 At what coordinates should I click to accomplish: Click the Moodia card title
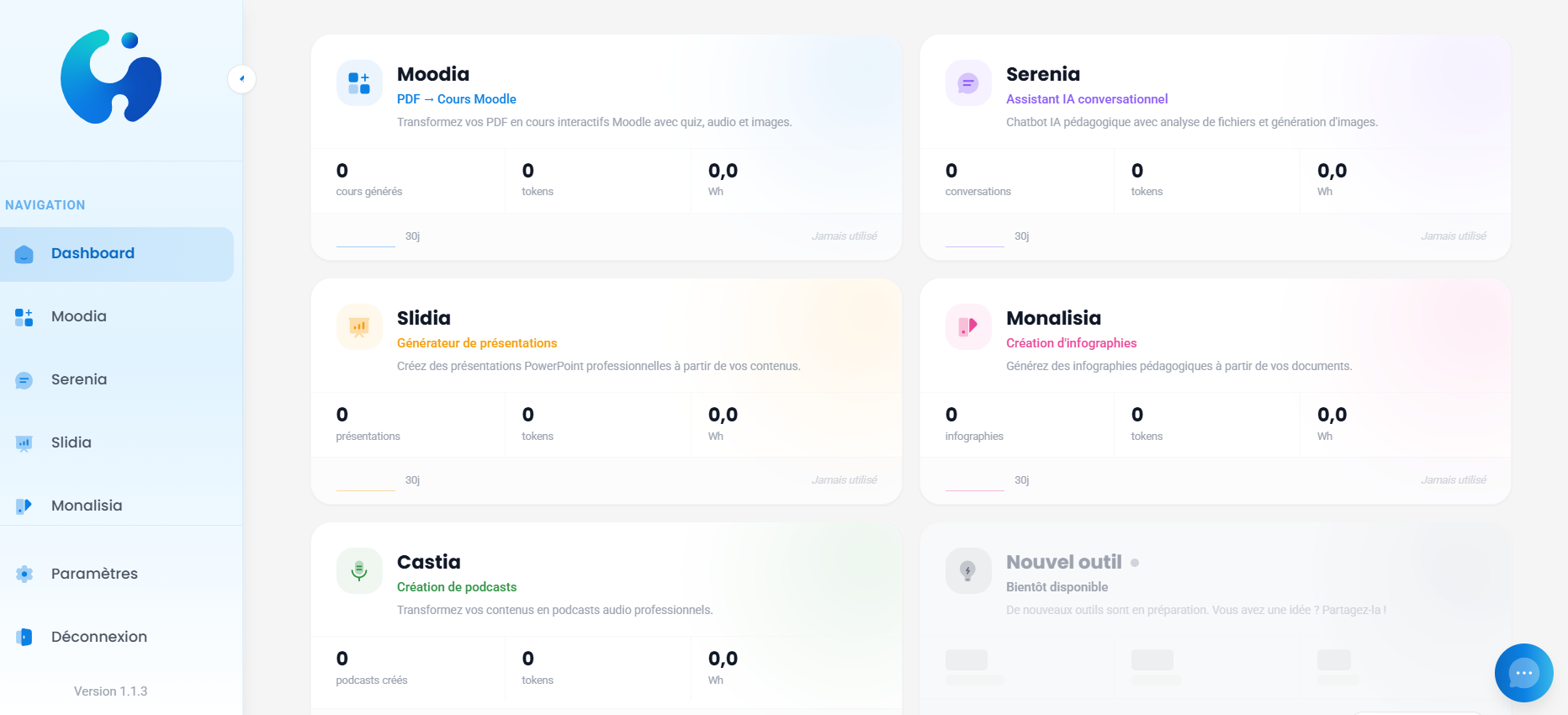point(432,74)
